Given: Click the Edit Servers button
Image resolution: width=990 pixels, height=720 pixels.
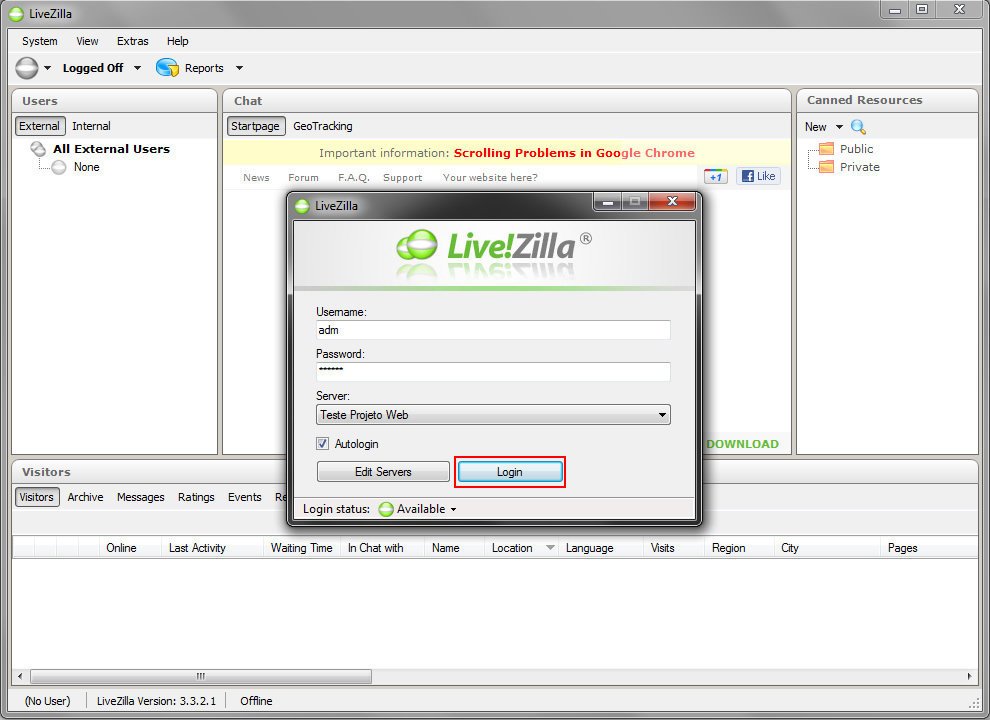Looking at the screenshot, I should click(x=383, y=471).
